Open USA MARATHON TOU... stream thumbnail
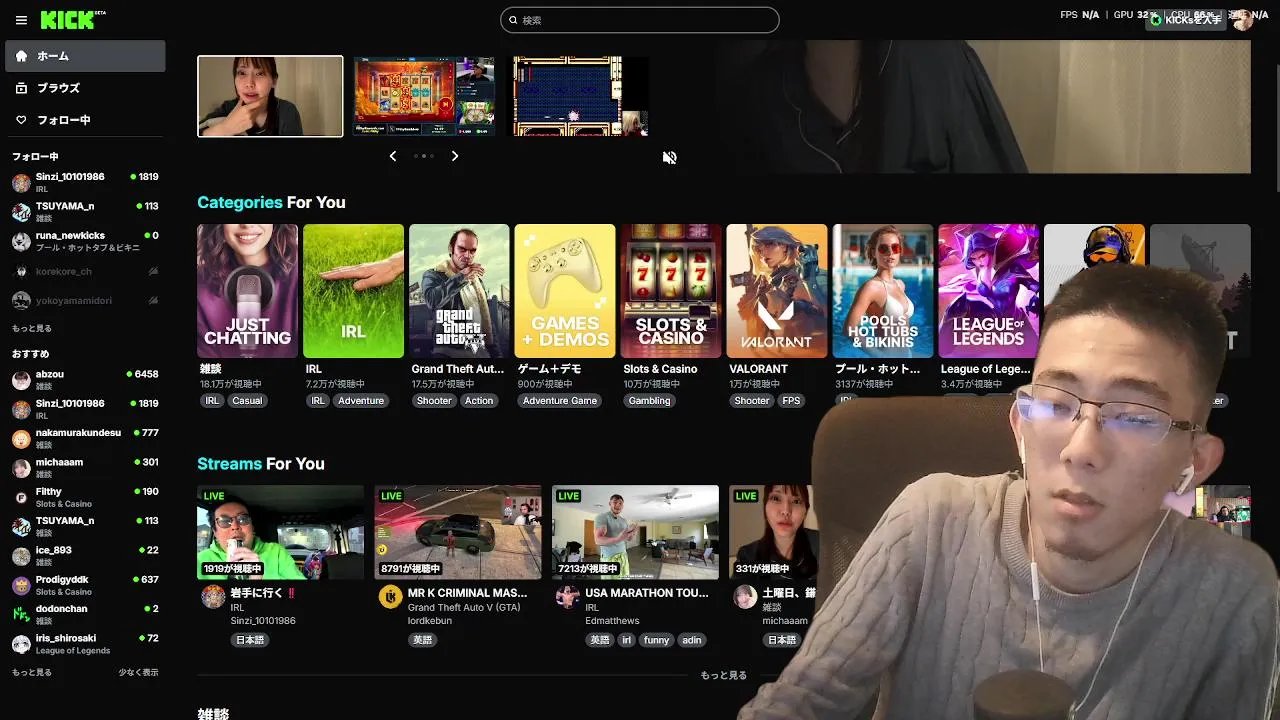Screen dimensions: 1280x720 click(635, 532)
